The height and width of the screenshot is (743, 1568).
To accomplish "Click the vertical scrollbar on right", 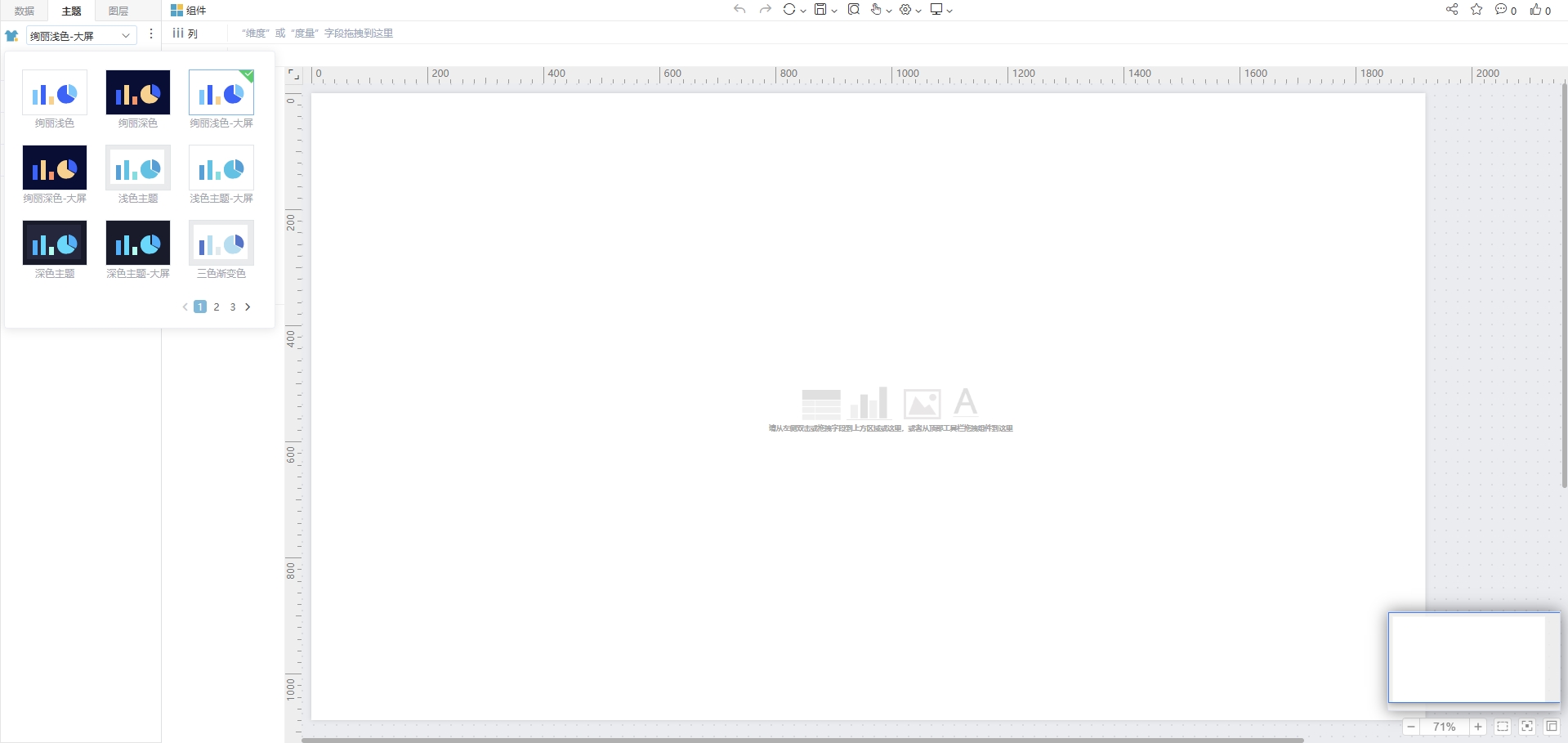I will coord(1565,285).
